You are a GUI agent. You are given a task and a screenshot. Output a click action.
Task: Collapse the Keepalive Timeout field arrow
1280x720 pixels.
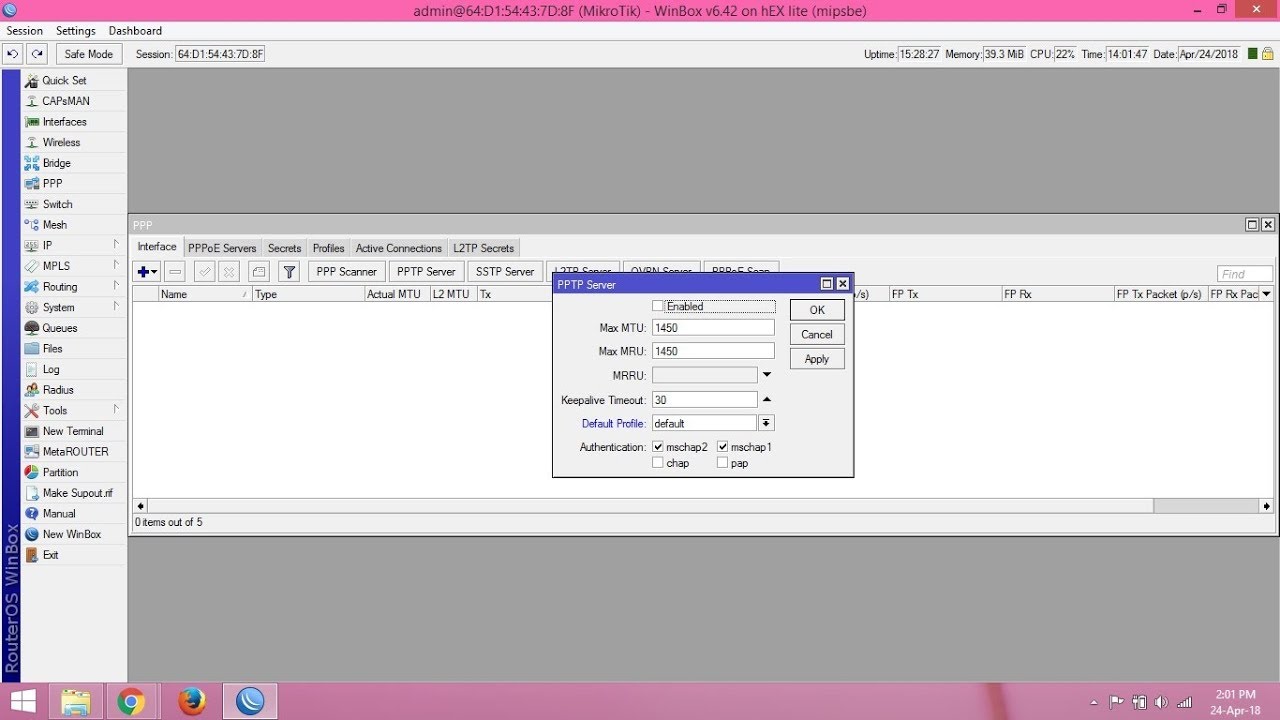pyautogui.click(x=767, y=399)
